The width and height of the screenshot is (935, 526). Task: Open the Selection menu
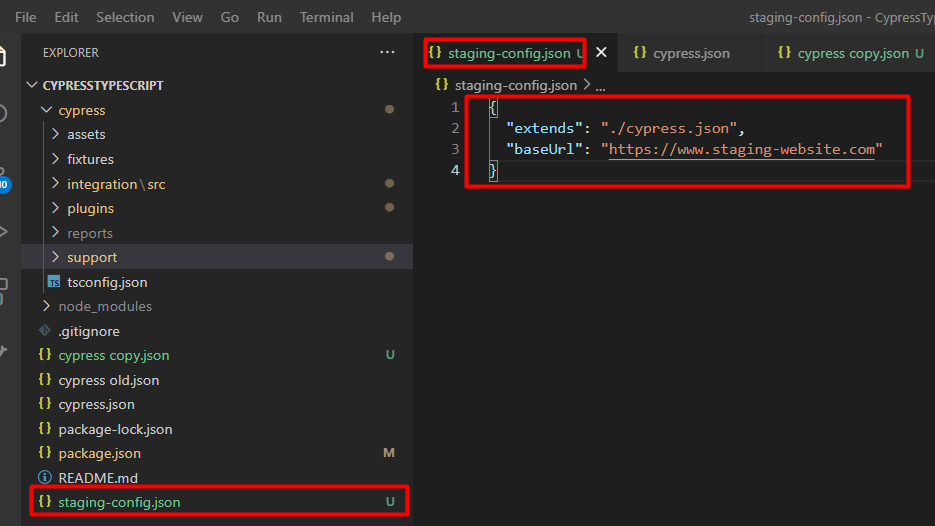[x=125, y=17]
